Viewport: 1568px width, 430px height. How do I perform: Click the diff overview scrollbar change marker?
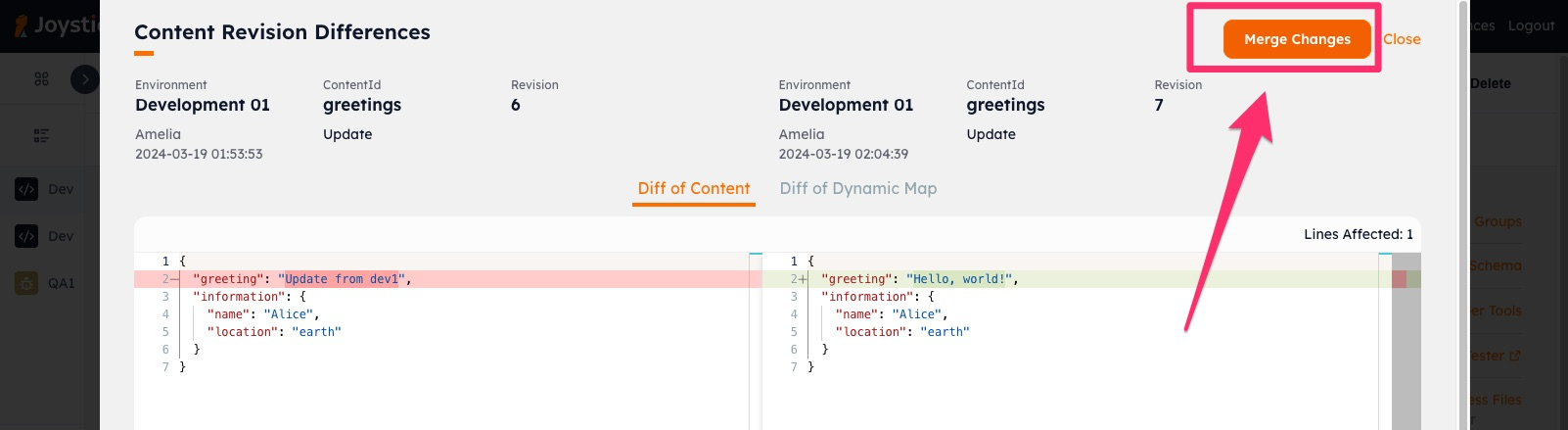(1406, 279)
